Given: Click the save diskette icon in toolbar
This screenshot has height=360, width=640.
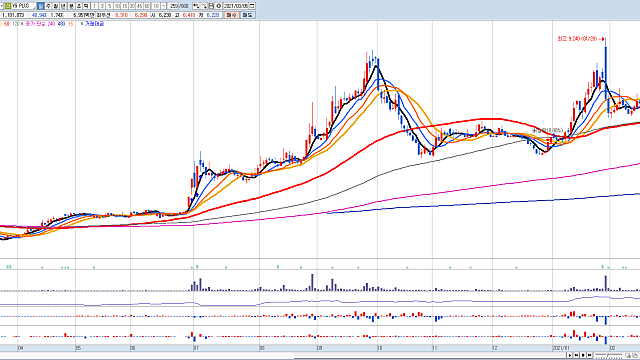Looking at the screenshot, I should point(211,6).
